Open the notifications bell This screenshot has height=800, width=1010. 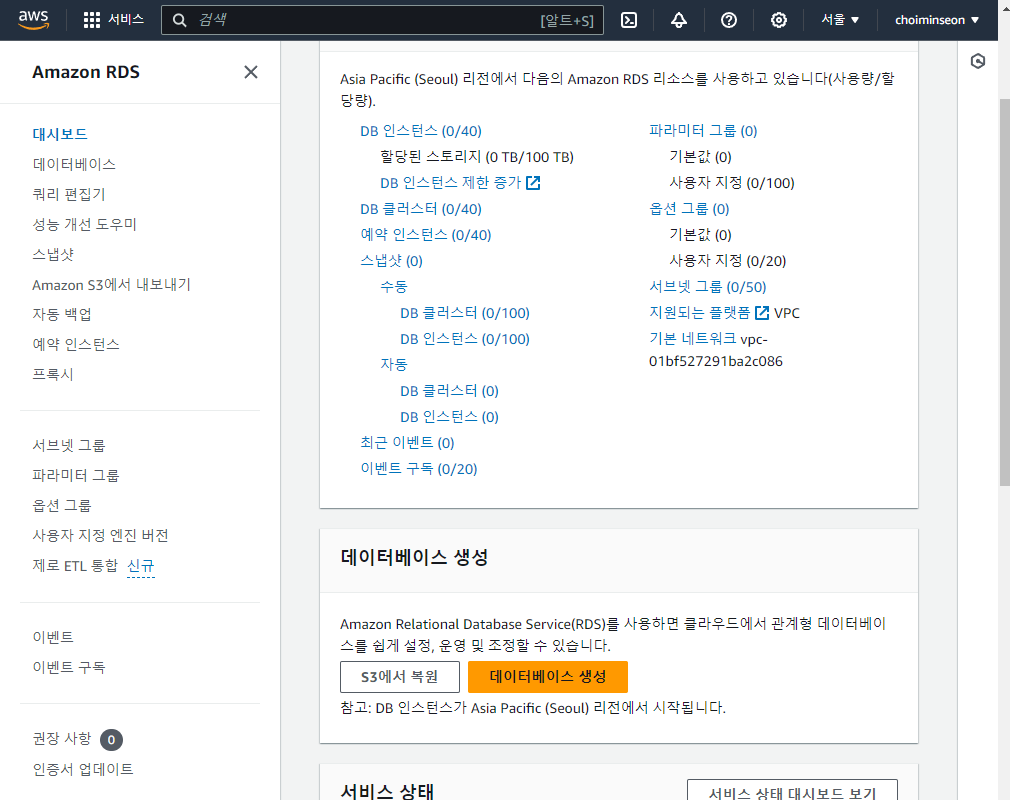point(679,20)
